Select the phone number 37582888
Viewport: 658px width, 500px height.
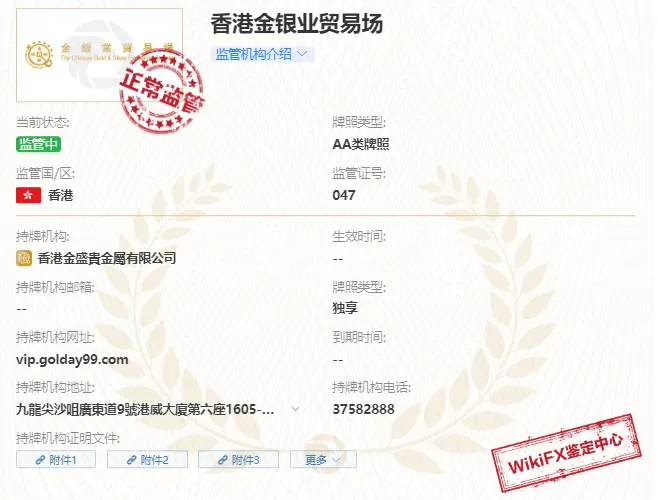pyautogui.click(x=363, y=409)
